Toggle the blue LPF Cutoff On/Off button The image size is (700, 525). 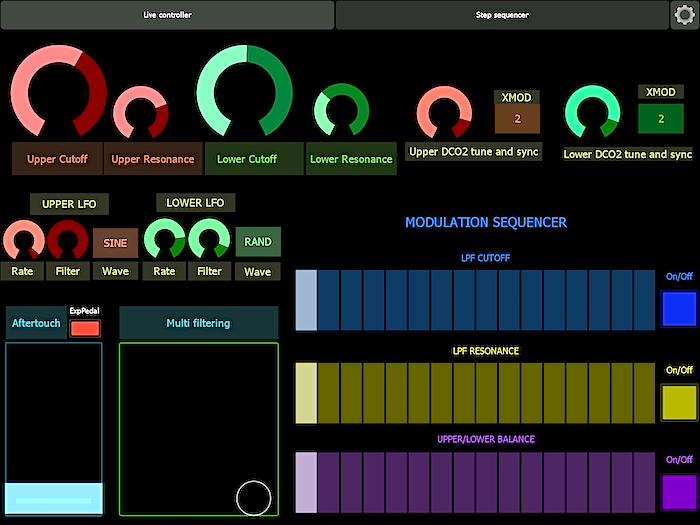pyautogui.click(x=679, y=309)
